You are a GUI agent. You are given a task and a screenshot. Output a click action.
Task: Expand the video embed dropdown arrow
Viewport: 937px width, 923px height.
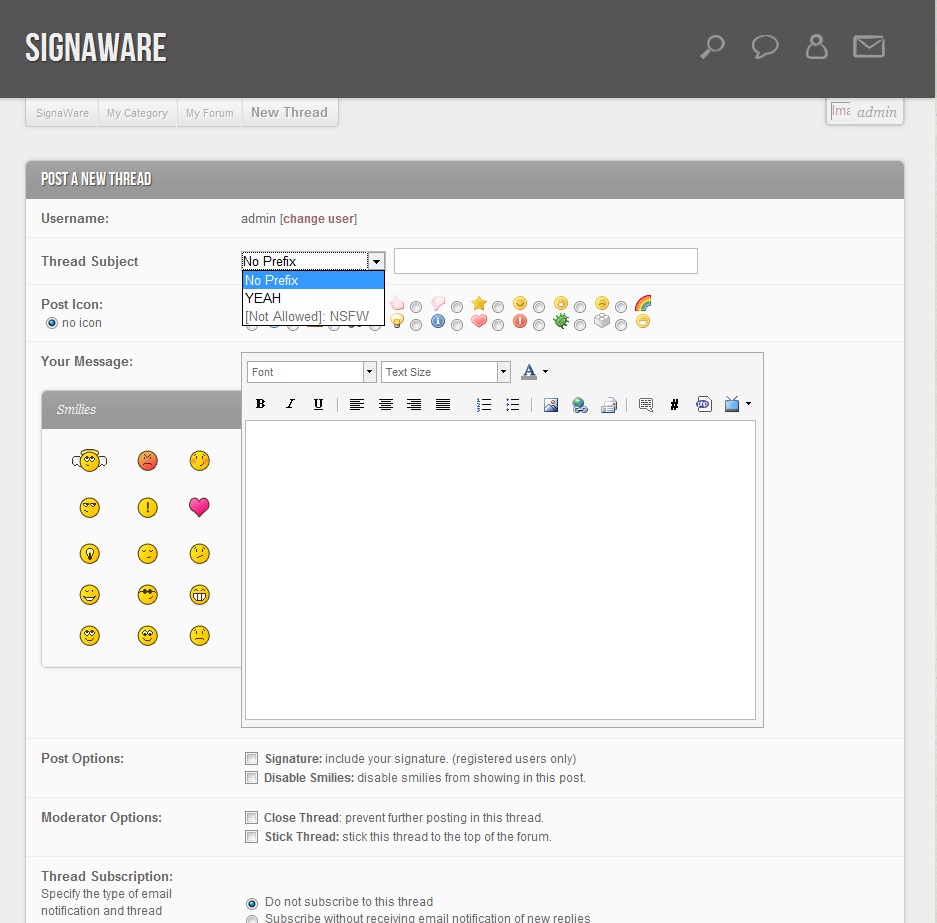[748, 404]
